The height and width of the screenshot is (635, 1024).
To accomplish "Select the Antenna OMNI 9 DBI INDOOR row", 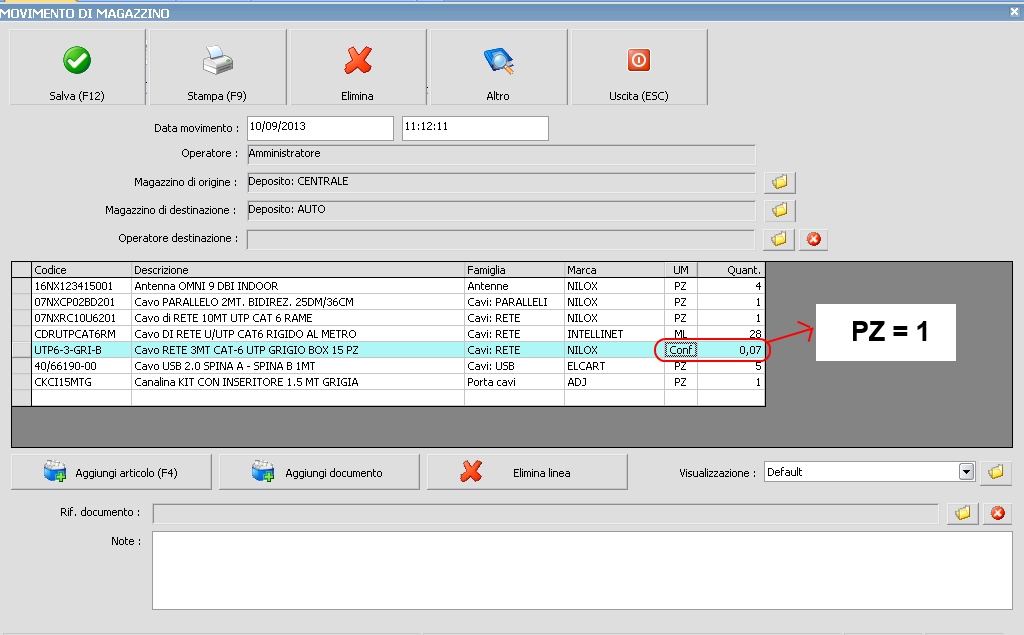I will (250, 286).
